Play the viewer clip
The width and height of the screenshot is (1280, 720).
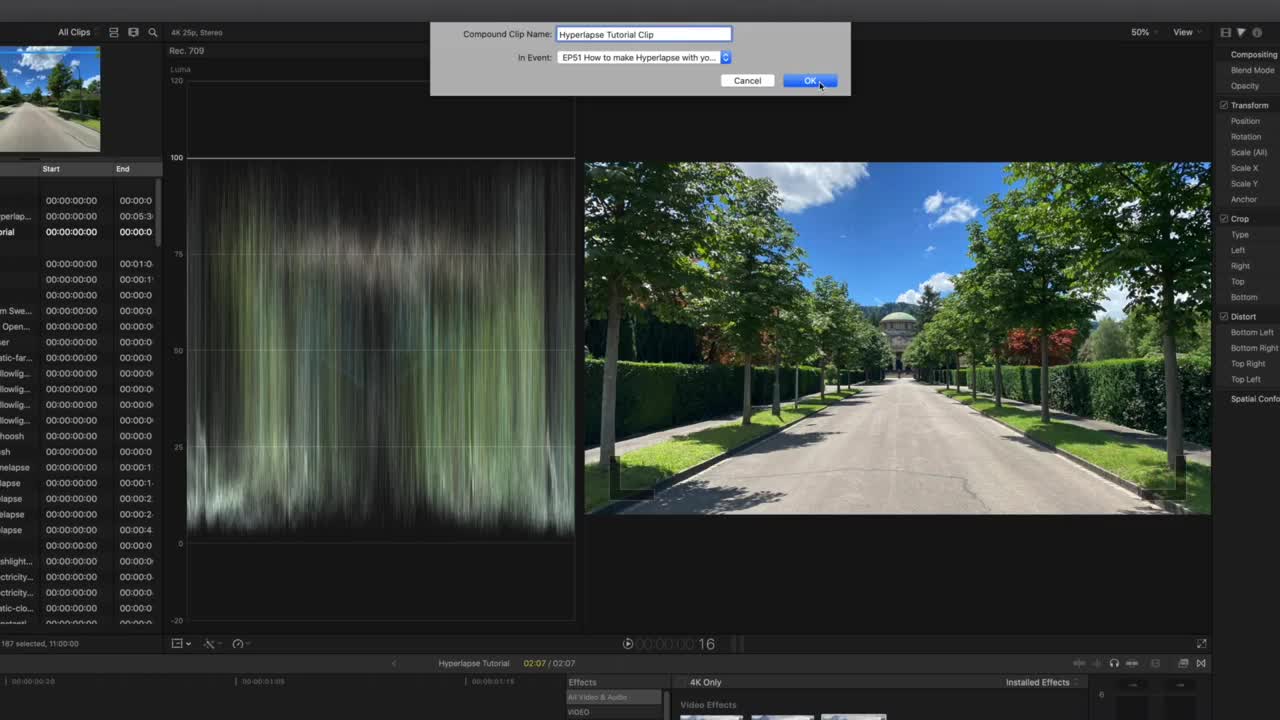628,644
